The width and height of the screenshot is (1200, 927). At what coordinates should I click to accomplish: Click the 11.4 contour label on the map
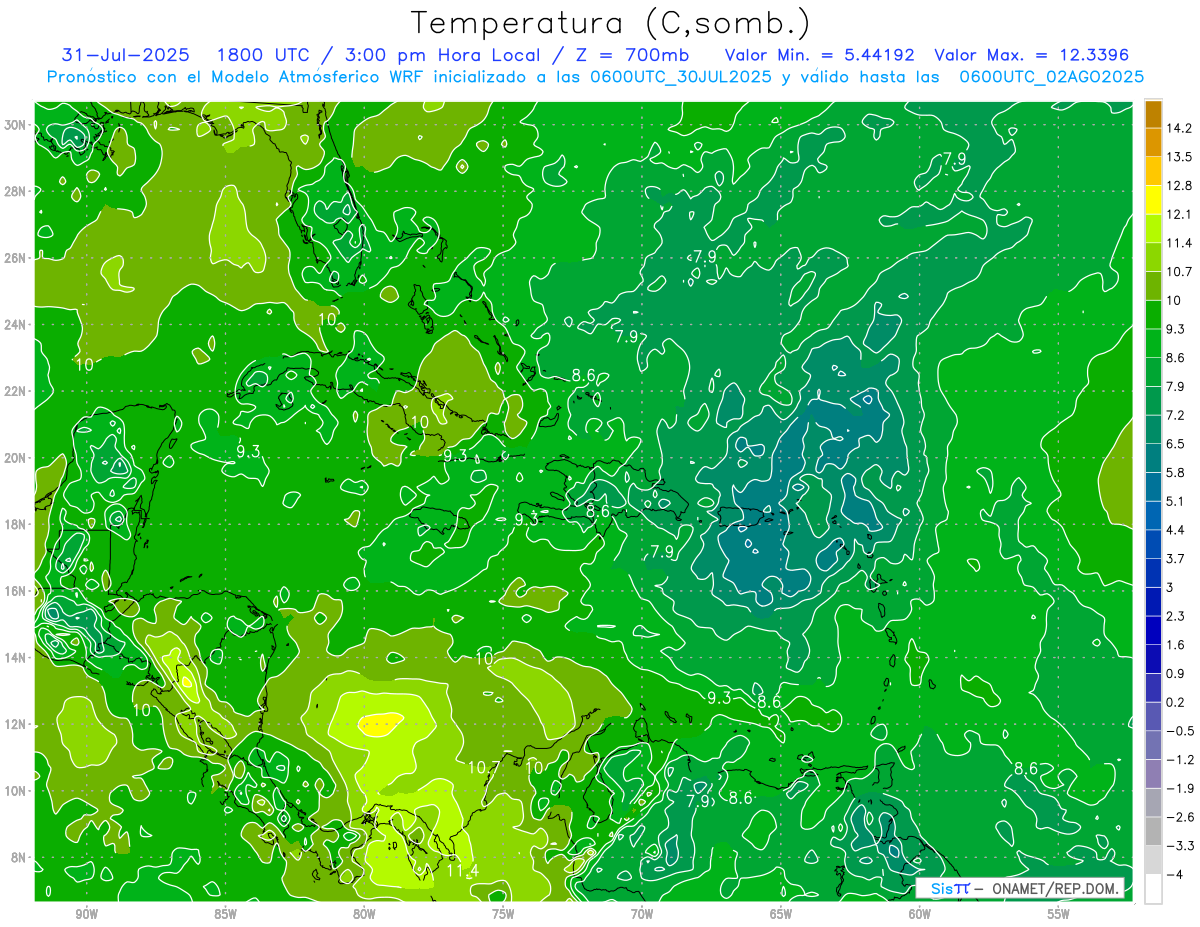462,870
